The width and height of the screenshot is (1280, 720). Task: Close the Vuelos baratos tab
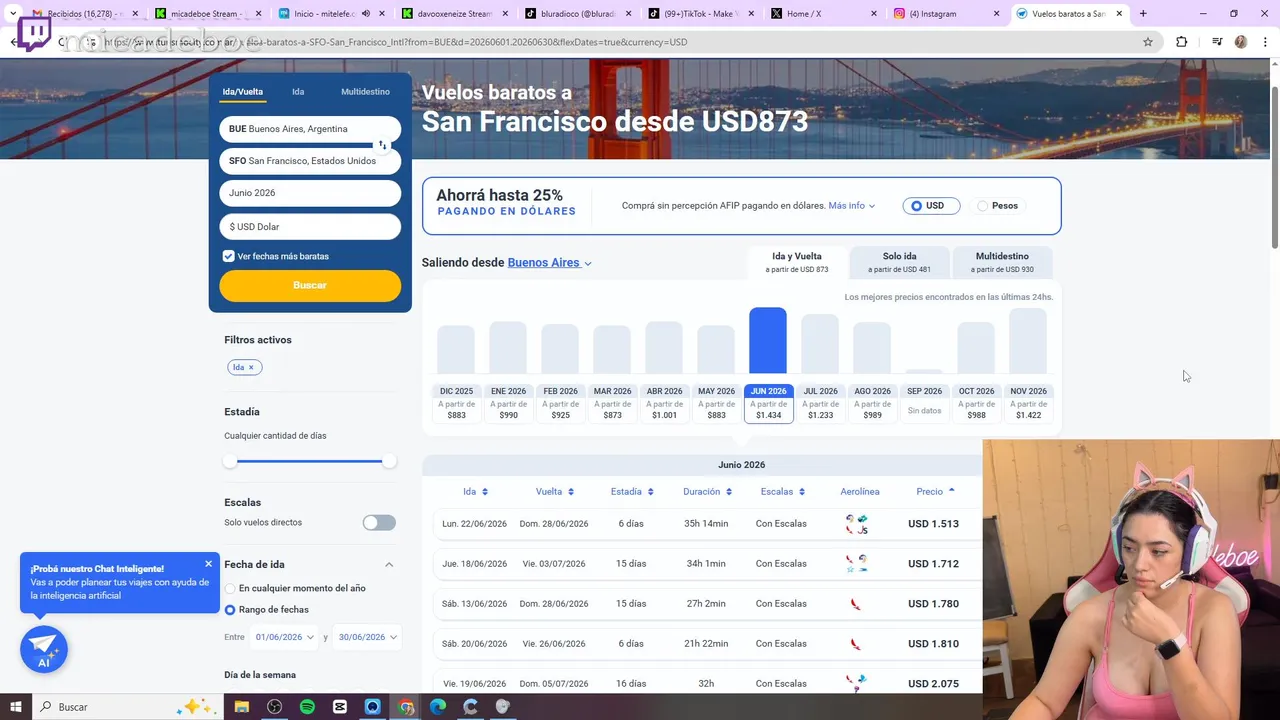[1119, 14]
